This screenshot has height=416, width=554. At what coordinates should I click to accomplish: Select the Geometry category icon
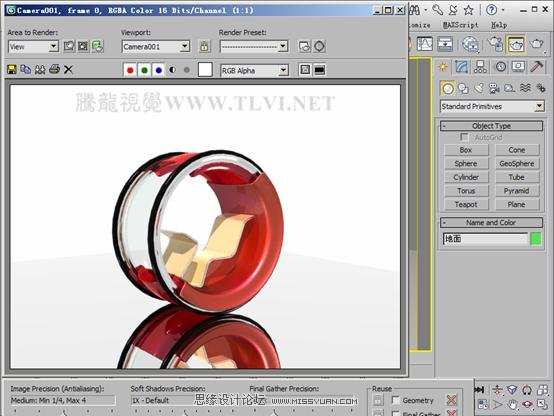click(x=448, y=88)
